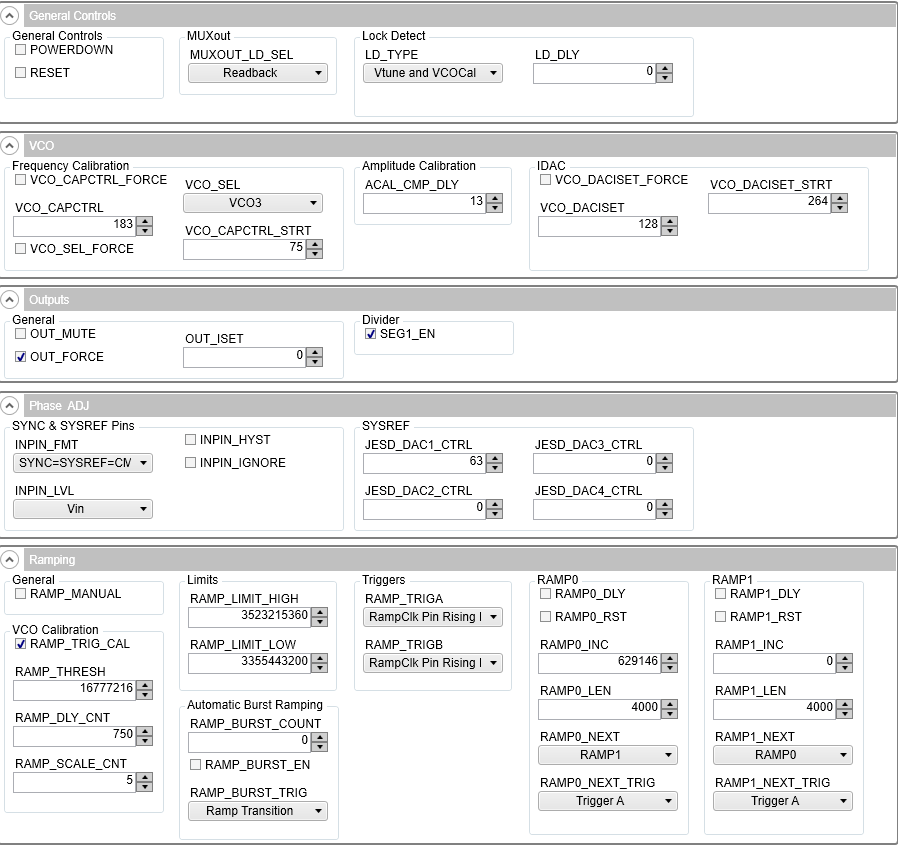Collapse the Outputs section
The image size is (898, 848).
pyautogui.click(x=9, y=299)
